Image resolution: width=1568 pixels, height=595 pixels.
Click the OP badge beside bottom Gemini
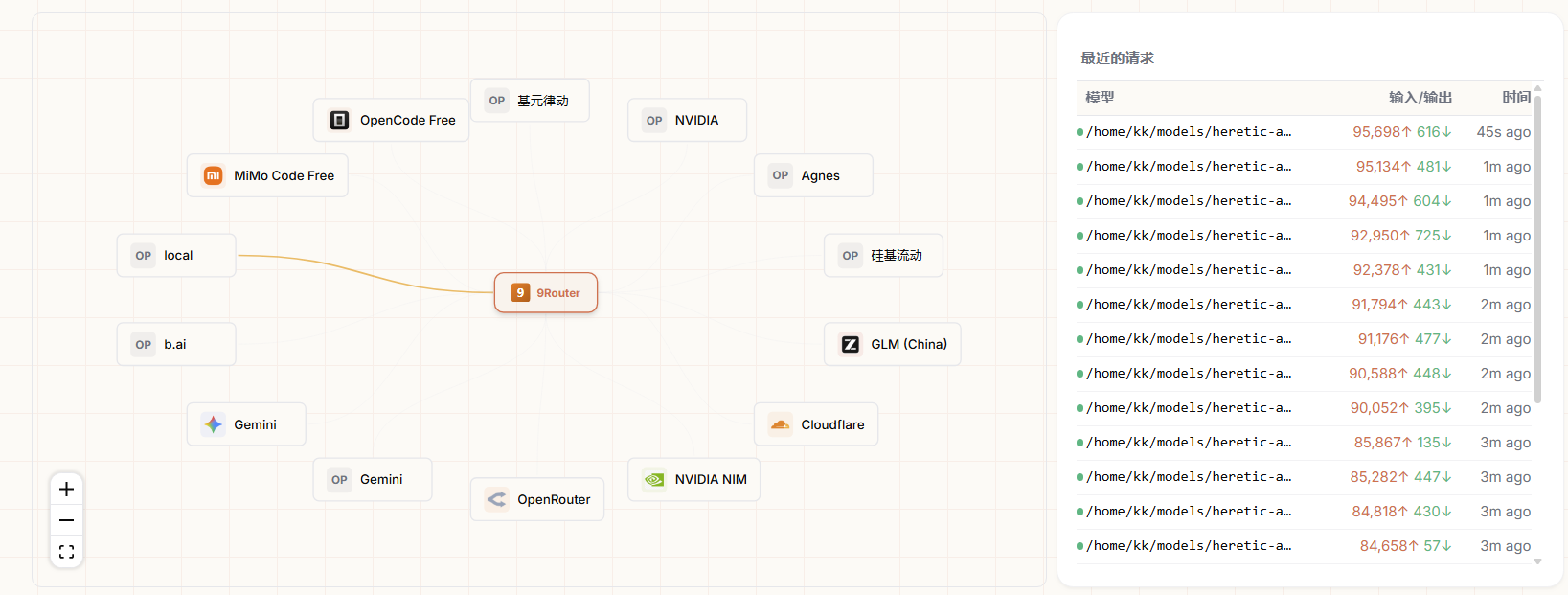click(339, 479)
